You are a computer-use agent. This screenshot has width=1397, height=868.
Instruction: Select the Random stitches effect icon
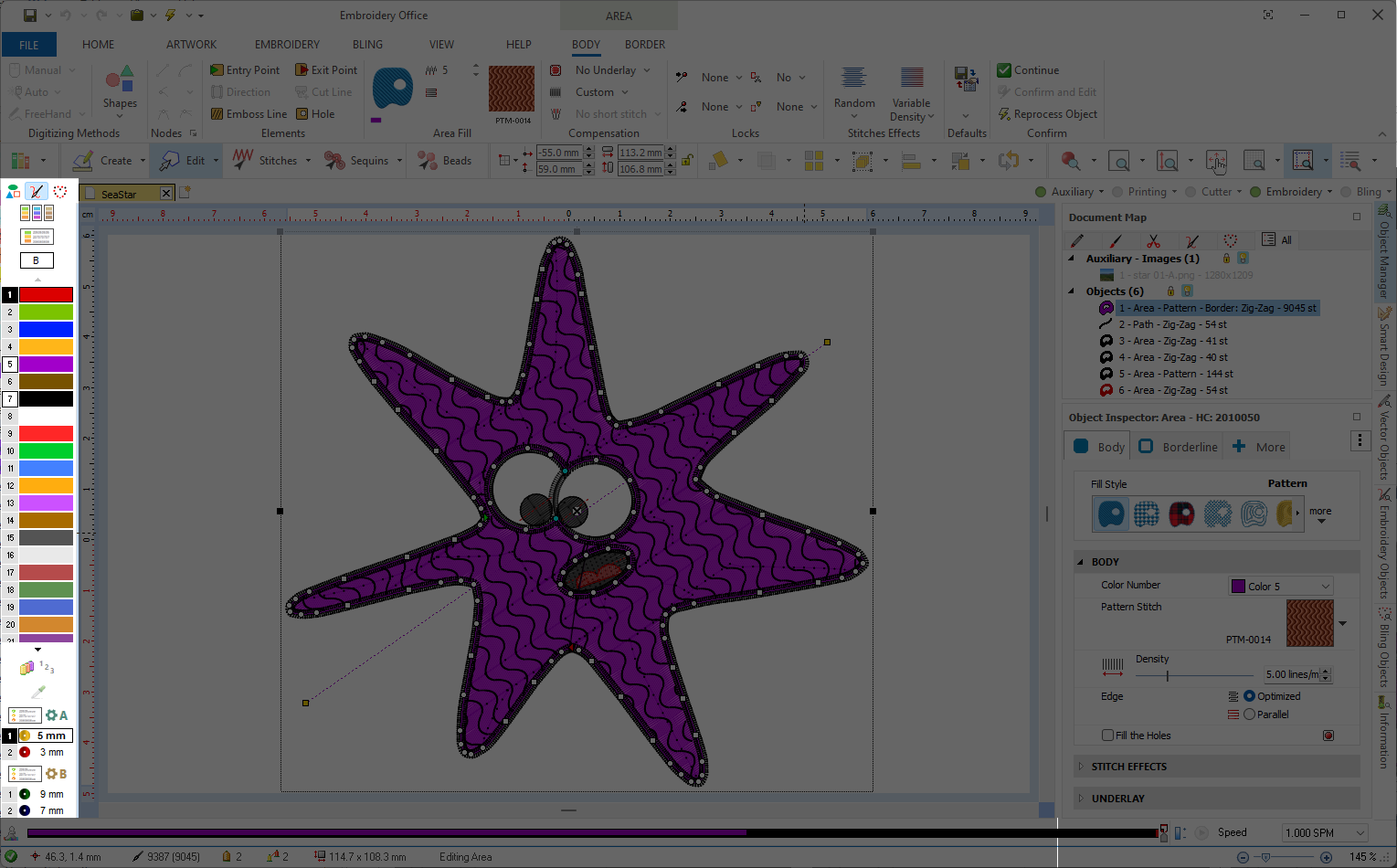[853, 79]
